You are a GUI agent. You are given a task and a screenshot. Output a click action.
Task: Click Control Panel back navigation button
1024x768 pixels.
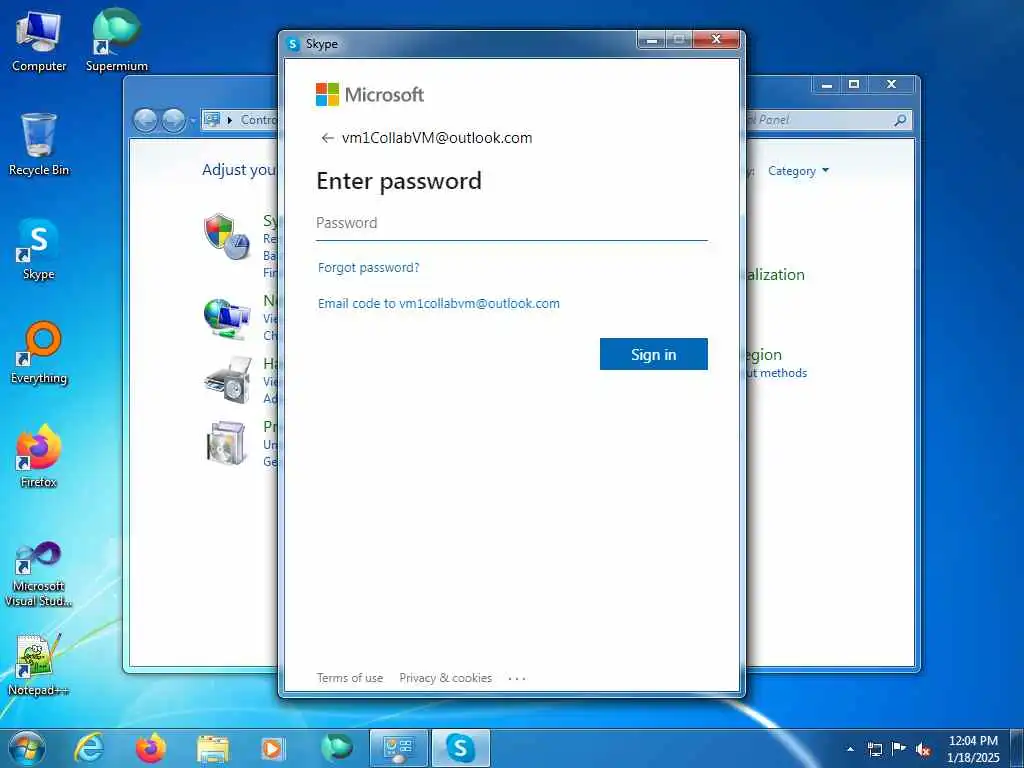pyautogui.click(x=146, y=121)
